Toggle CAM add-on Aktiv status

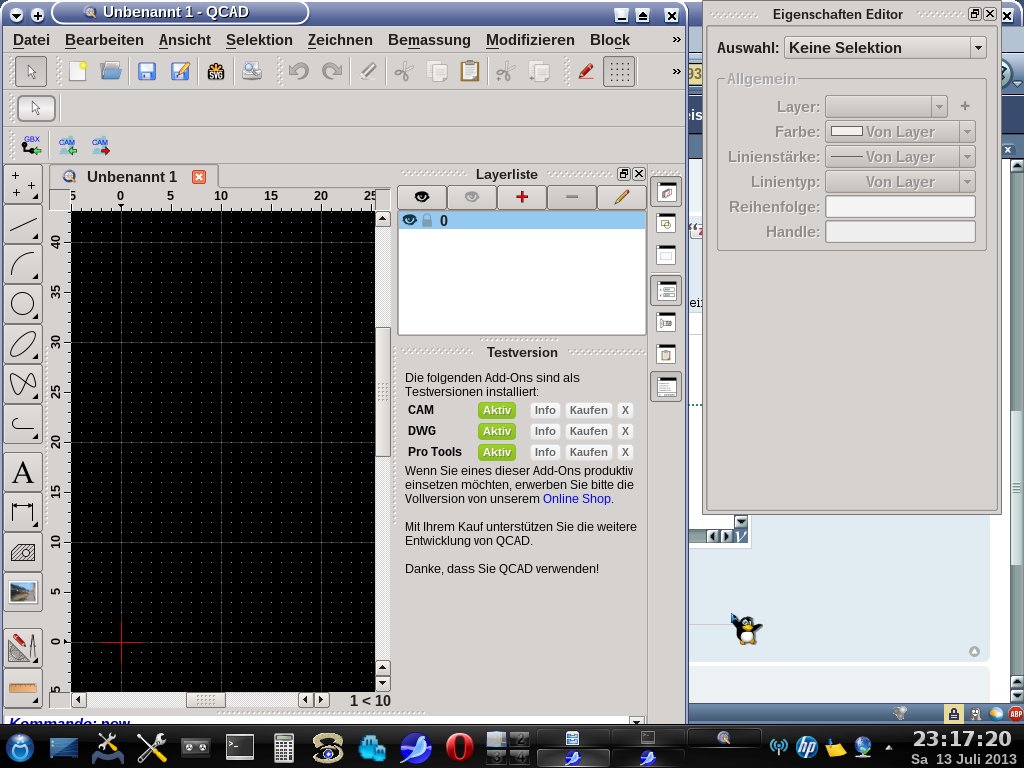tap(496, 410)
